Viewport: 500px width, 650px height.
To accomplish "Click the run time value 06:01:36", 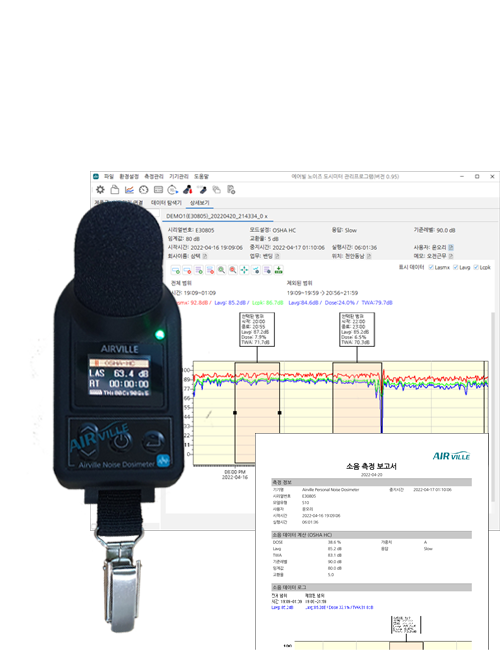I will pos(366,247).
